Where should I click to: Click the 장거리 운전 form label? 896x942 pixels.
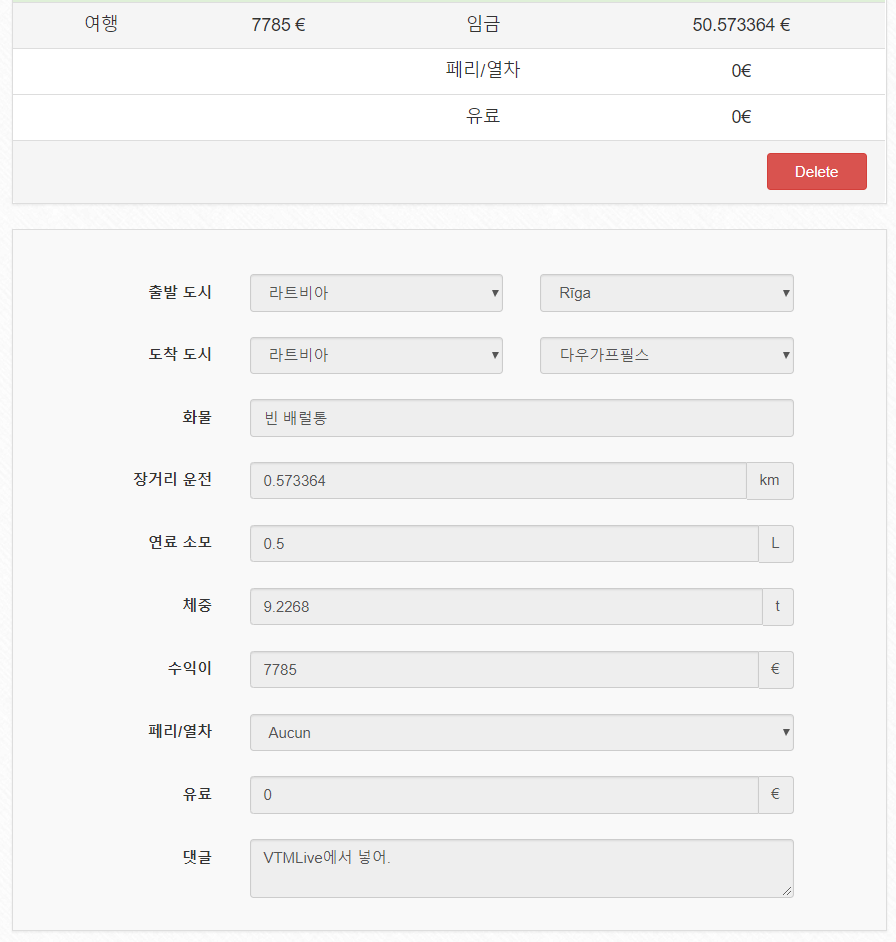[172, 480]
